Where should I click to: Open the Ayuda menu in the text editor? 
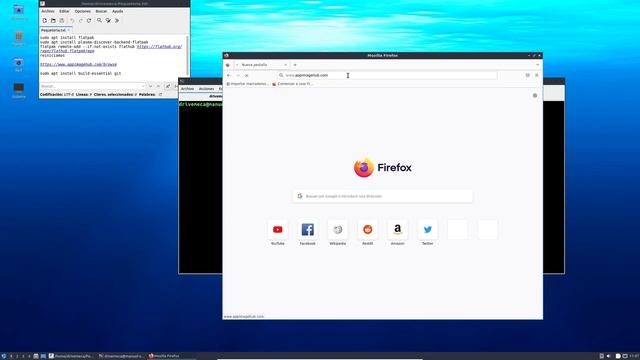[x=118, y=11]
